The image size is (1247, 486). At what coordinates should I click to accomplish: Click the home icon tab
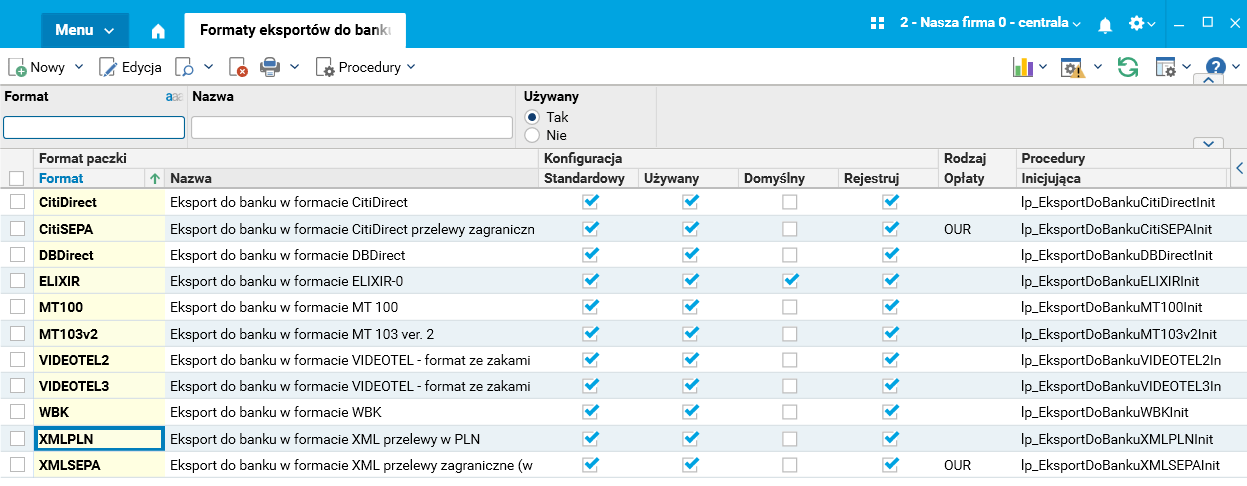click(158, 30)
